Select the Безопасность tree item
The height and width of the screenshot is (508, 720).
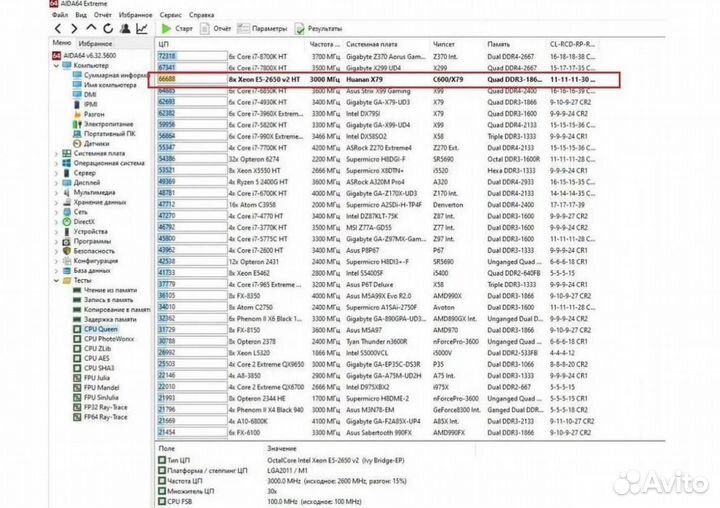point(89,251)
